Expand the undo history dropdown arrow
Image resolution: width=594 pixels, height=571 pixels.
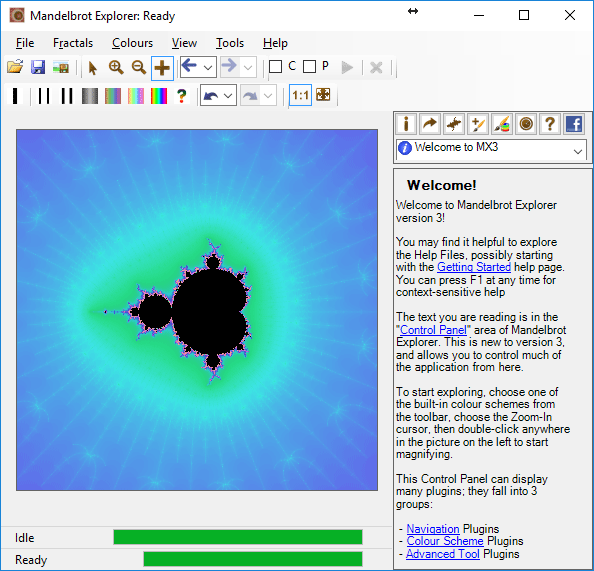pos(228,96)
